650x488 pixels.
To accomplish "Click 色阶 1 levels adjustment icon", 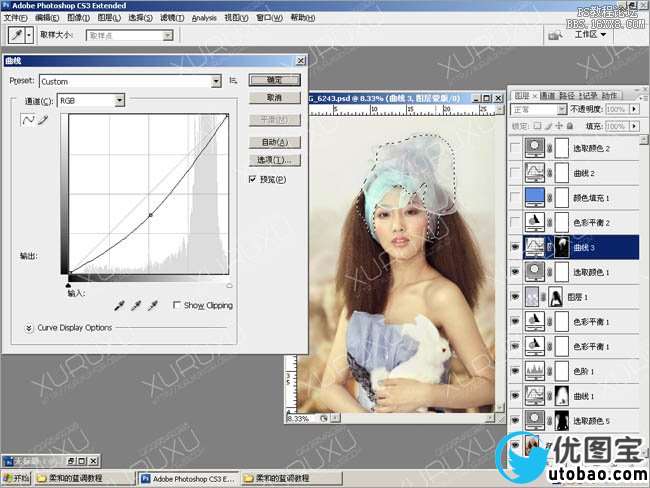I will pos(534,371).
